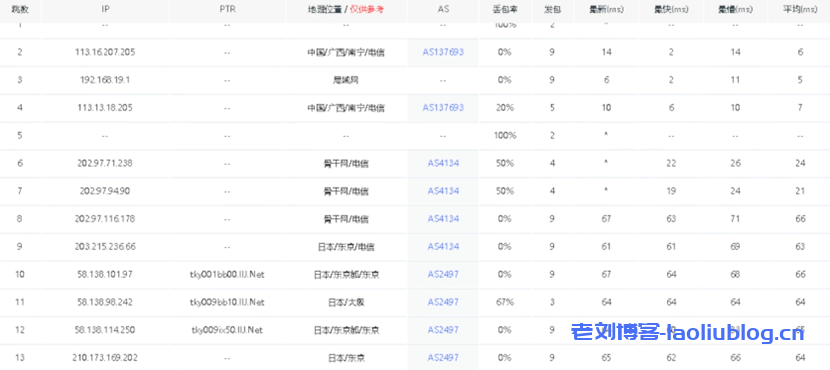
Task: Click PTR value tky001bb00.IIJ.Net
Action: [227, 274]
